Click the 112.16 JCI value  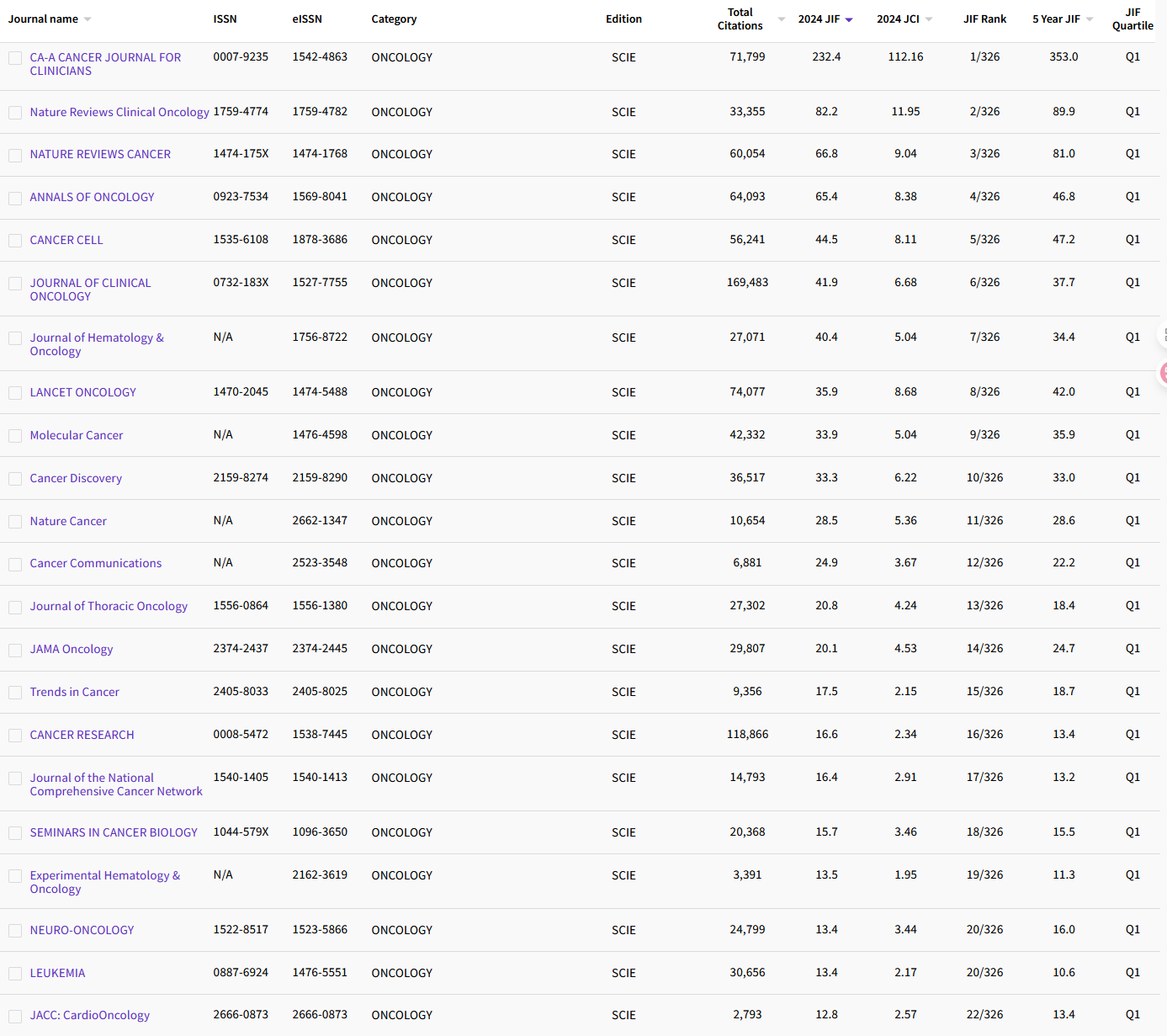click(x=905, y=56)
